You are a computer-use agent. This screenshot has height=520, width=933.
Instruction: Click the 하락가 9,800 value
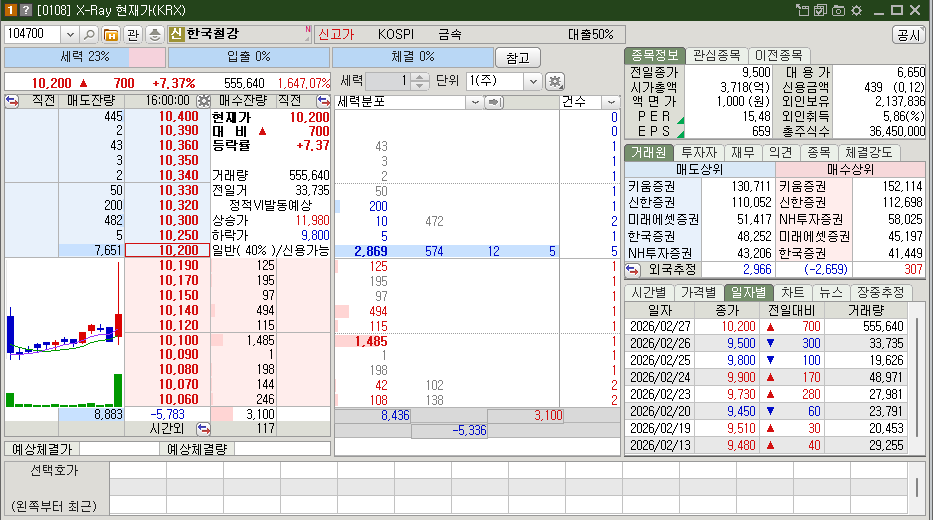315,236
